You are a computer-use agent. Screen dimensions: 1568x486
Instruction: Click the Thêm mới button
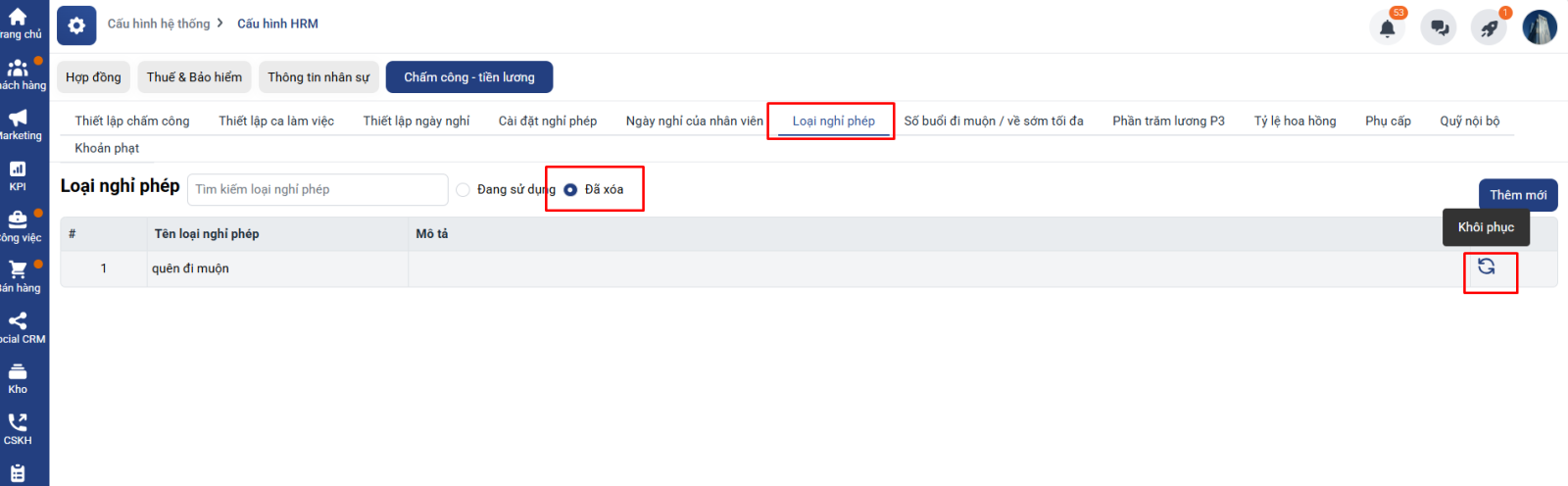click(x=1517, y=195)
